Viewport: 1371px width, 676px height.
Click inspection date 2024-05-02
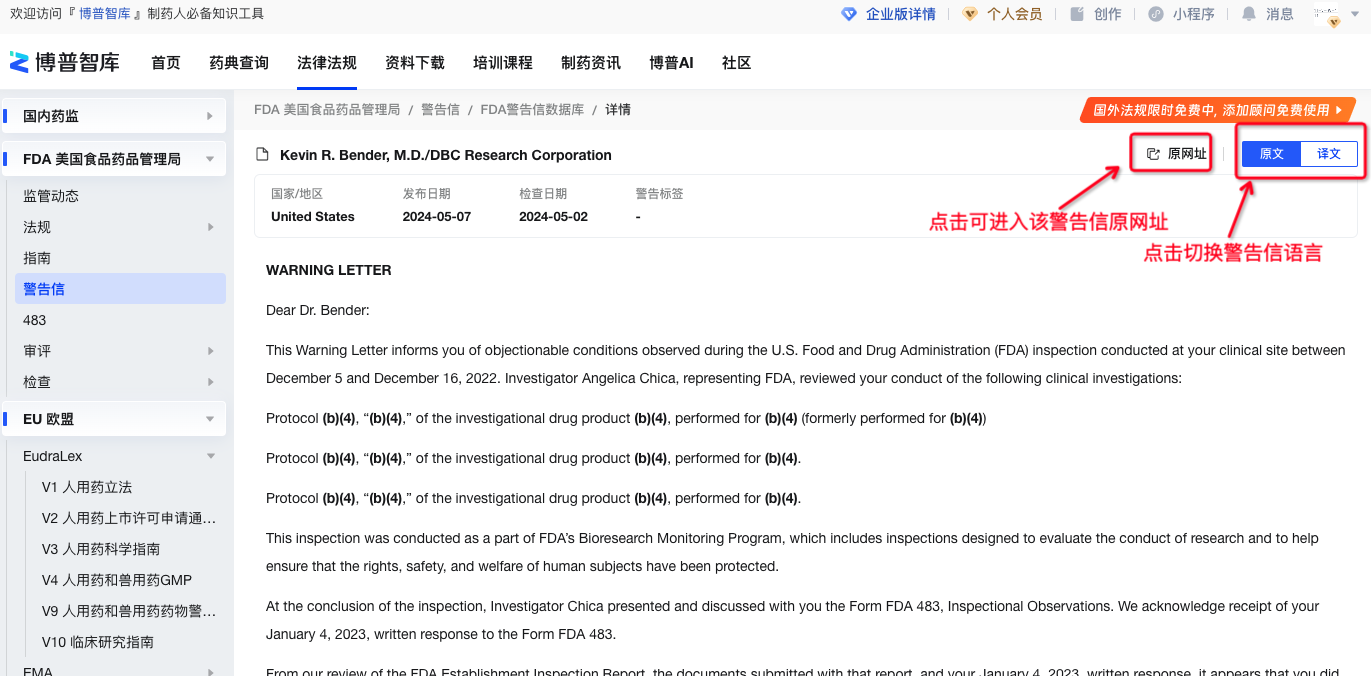tap(553, 217)
